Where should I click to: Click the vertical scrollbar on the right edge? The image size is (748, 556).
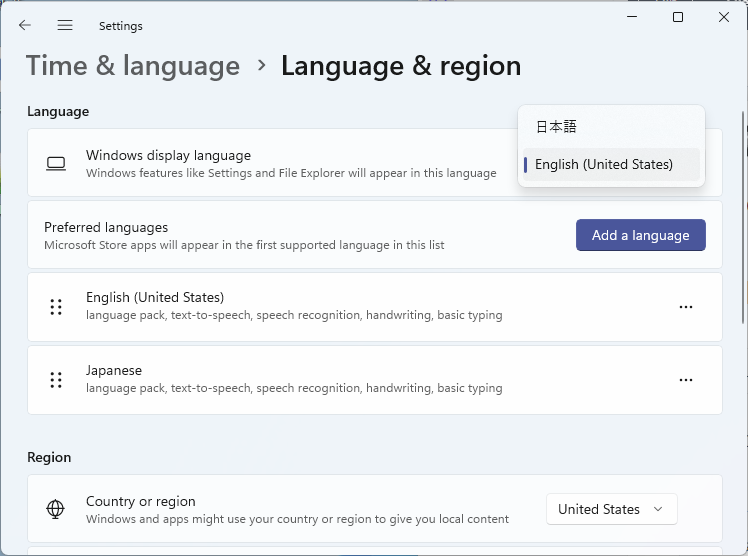[x=742, y=215]
